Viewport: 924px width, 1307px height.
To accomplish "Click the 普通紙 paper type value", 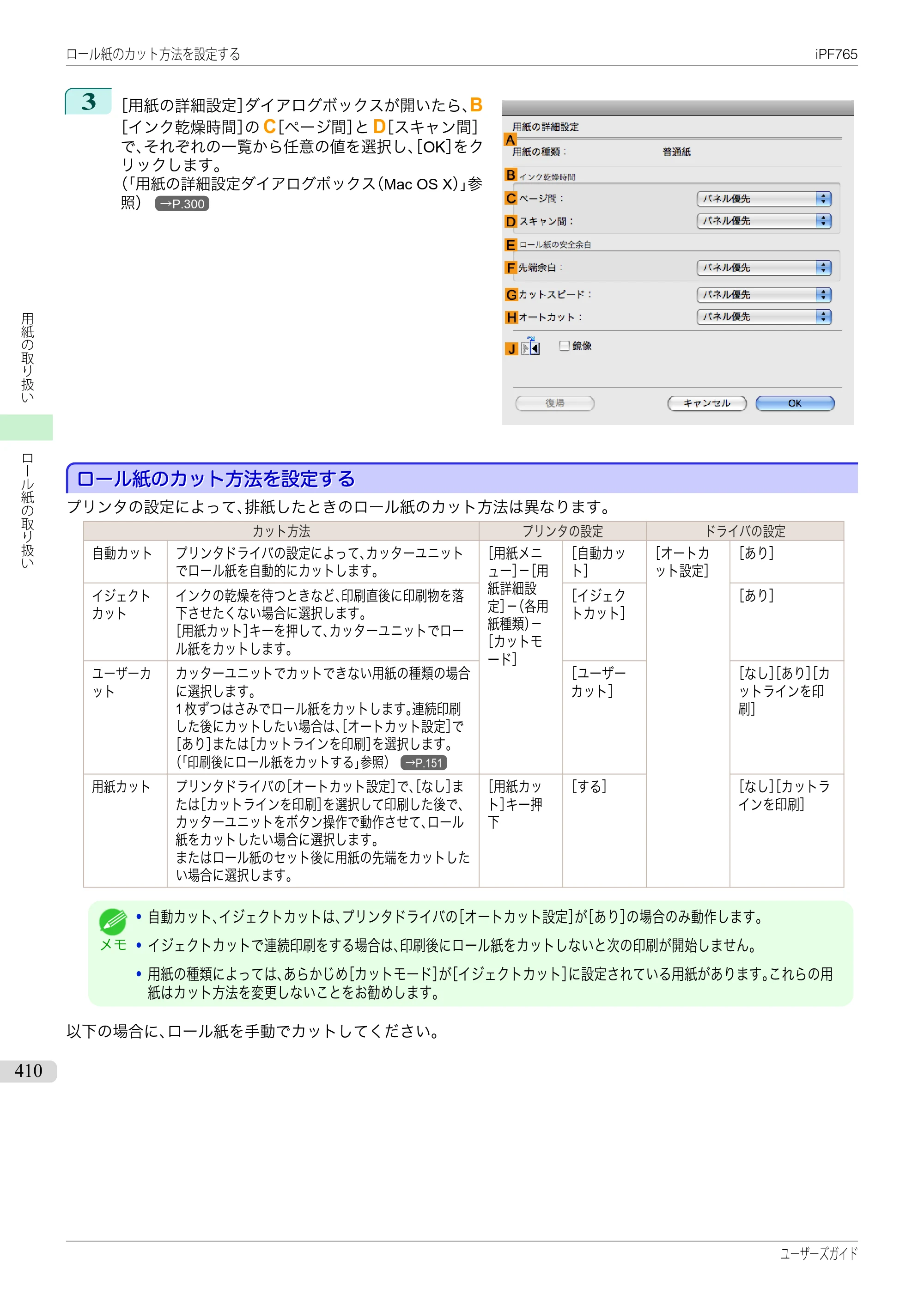I will tap(676, 152).
